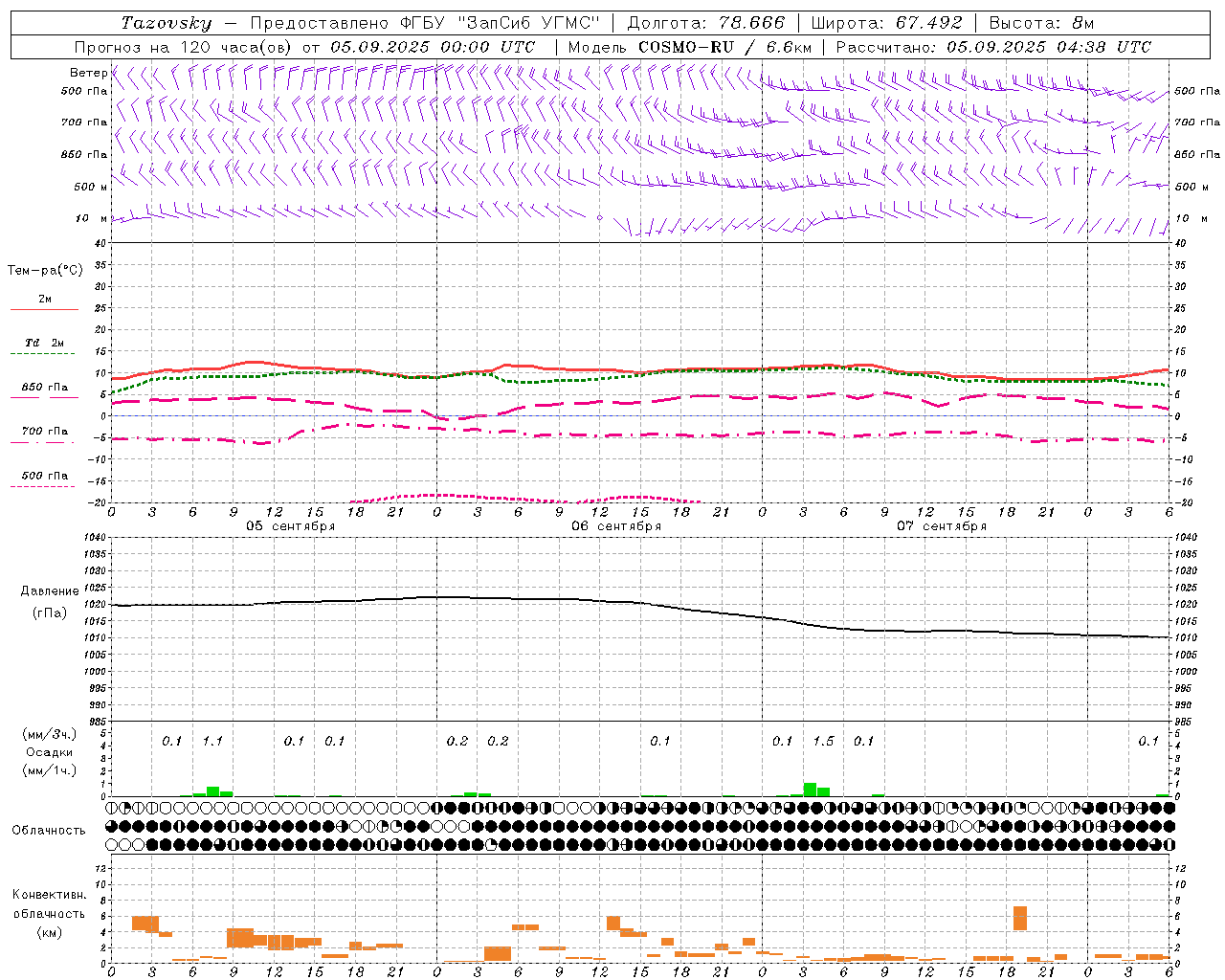
Task: Click the 'Тем-ра(°C)' temperature panel label
Action: [45, 271]
